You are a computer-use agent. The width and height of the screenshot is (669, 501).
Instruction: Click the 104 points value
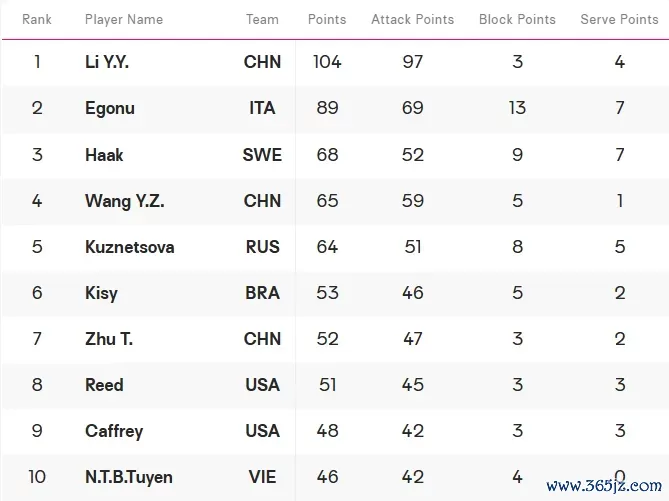click(x=327, y=62)
